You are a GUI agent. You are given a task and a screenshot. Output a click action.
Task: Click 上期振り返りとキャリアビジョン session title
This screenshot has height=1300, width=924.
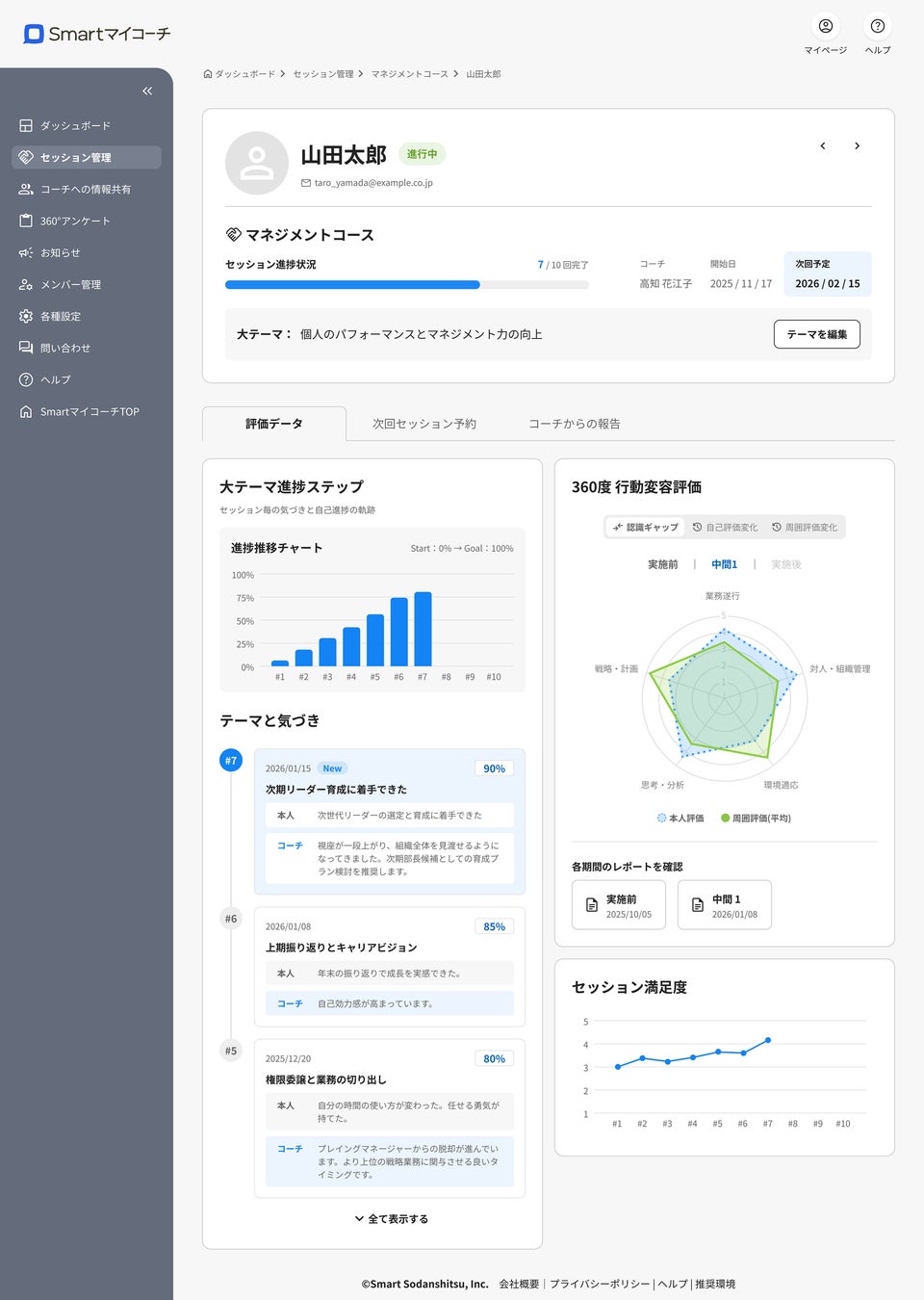(342, 948)
